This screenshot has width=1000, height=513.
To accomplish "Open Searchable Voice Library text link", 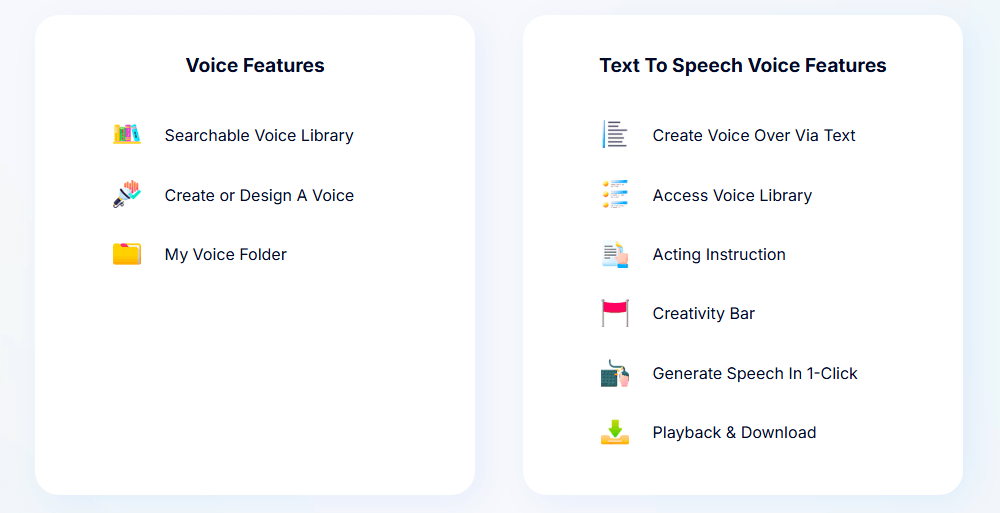I will (x=259, y=135).
